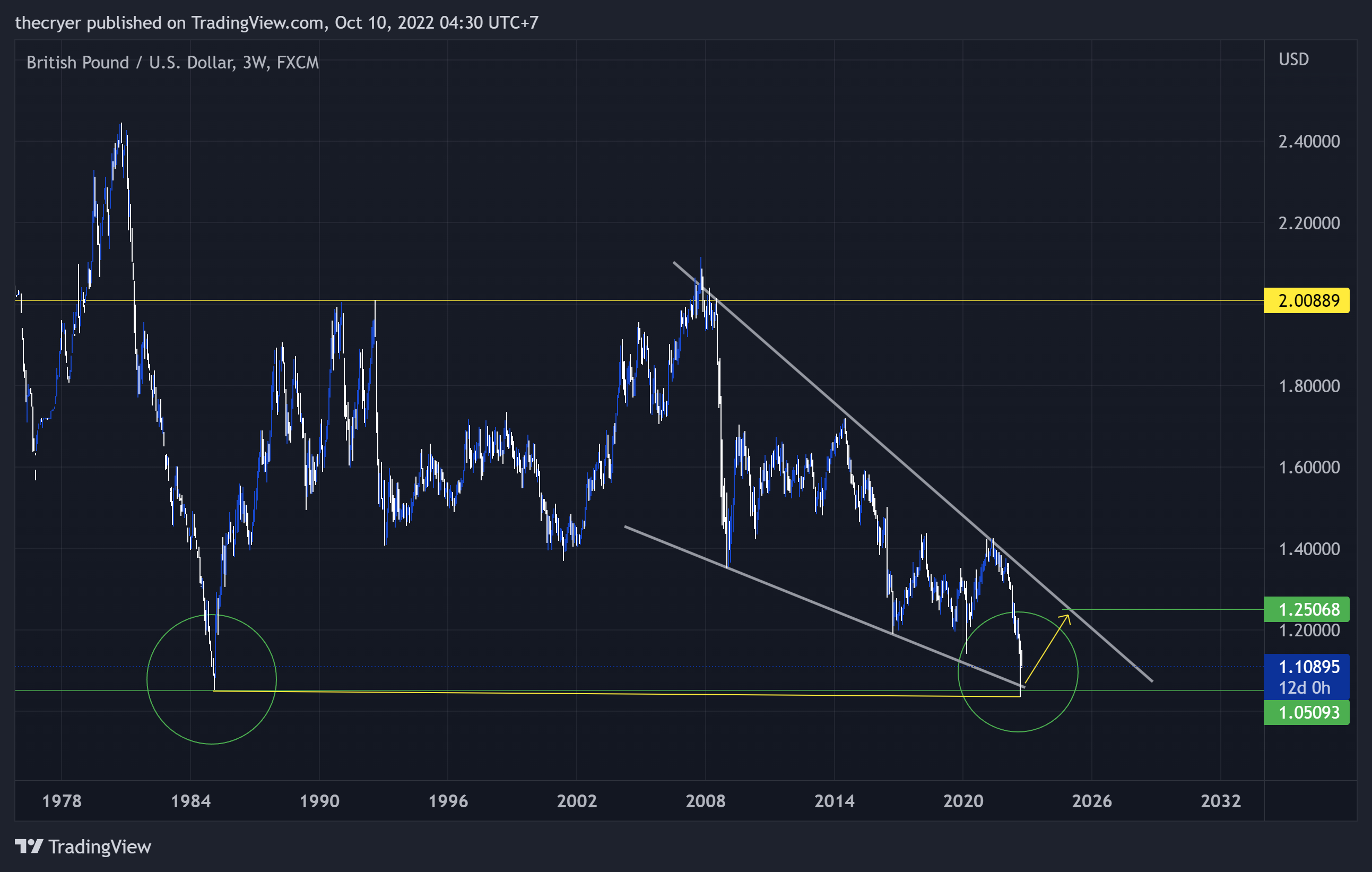The width and height of the screenshot is (1372, 872).
Task: Click the 1.80000 price axis value
Action: pyautogui.click(x=1309, y=386)
